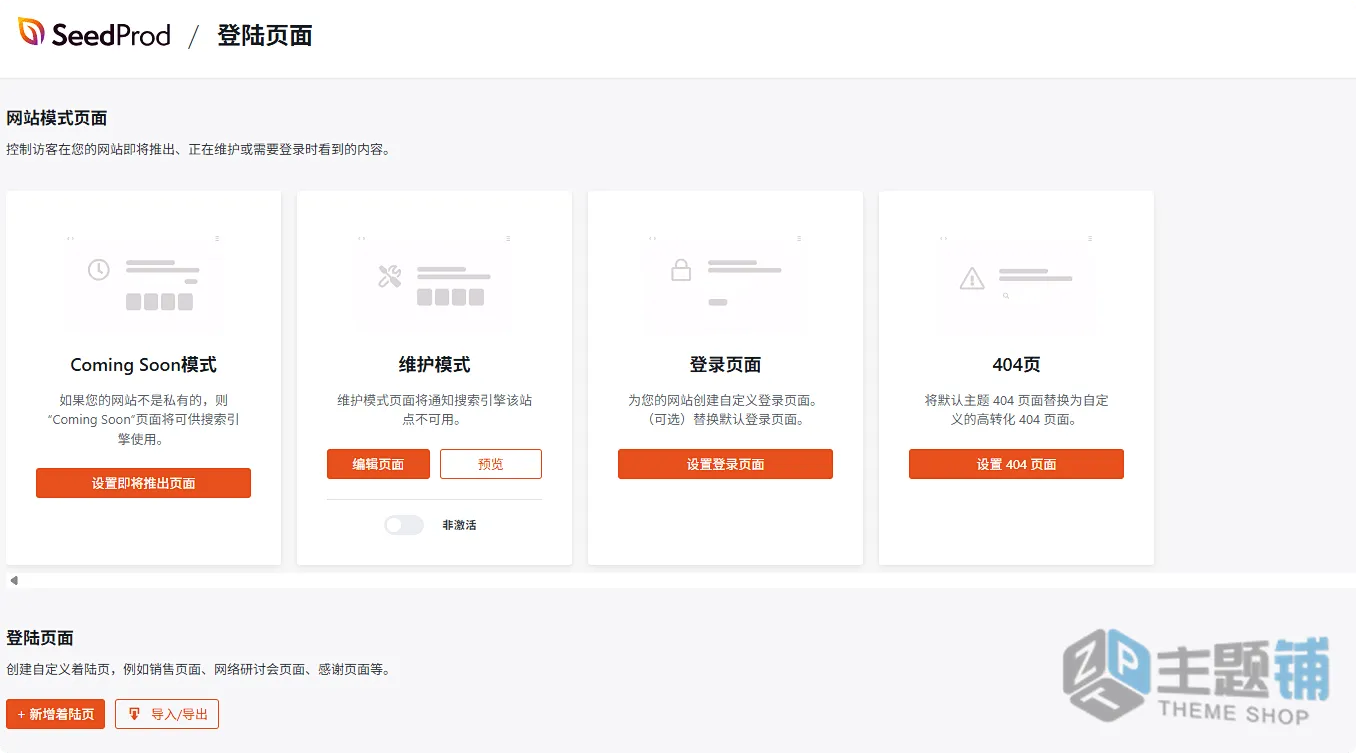This screenshot has height=753, width=1356.
Task: Click the 登录页面 card title
Action: click(x=725, y=365)
